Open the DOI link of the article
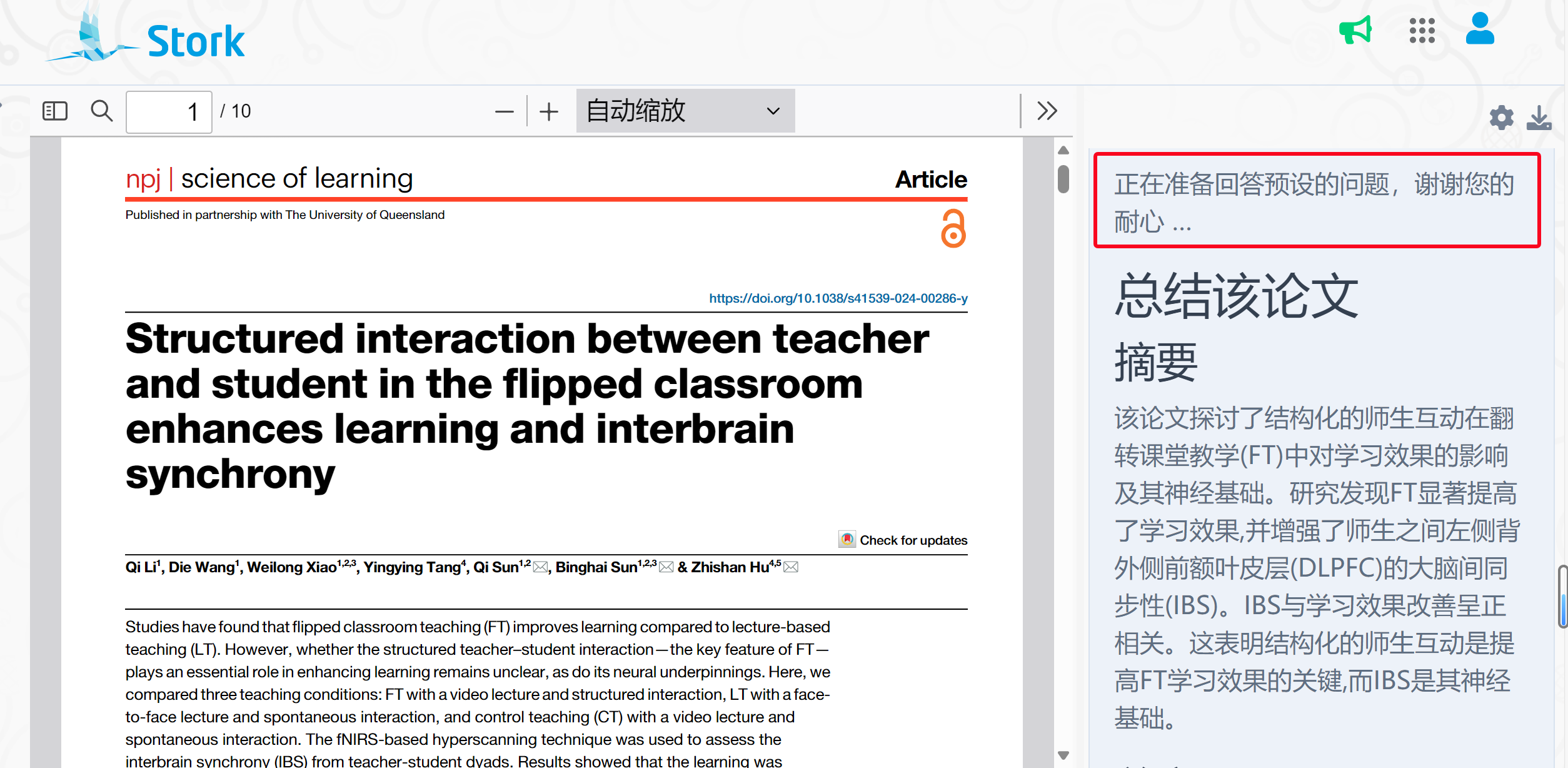The height and width of the screenshot is (768, 1568). coord(838,298)
